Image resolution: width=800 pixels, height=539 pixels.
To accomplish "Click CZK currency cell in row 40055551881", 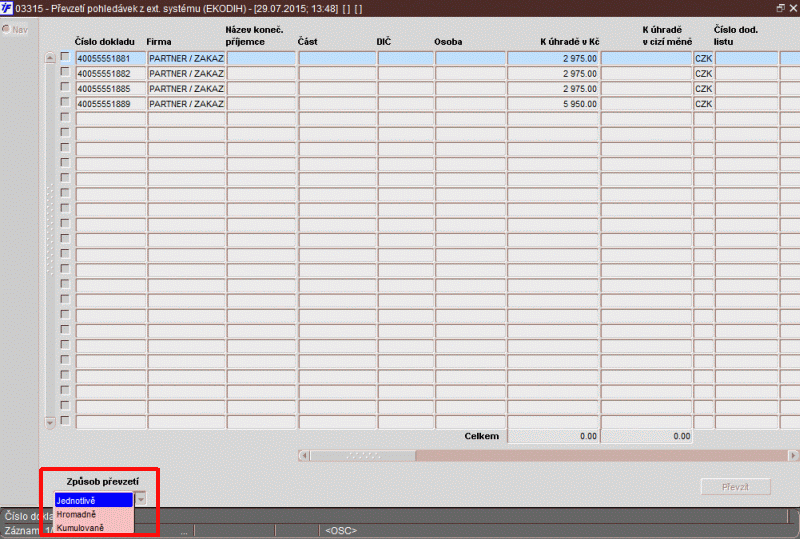I will pyautogui.click(x=704, y=59).
